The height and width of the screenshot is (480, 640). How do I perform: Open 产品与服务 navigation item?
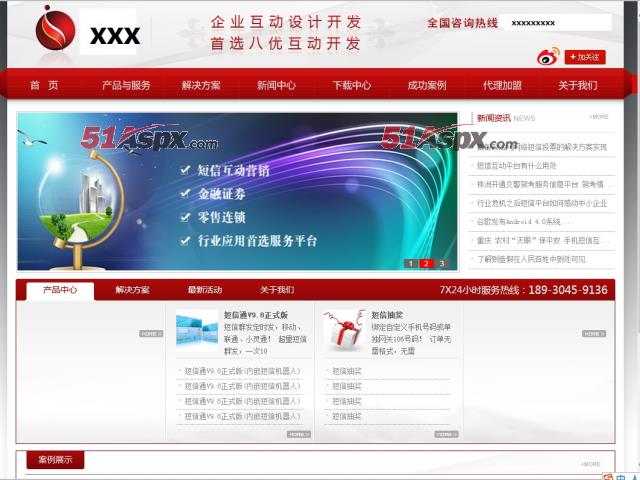[x=126, y=85]
